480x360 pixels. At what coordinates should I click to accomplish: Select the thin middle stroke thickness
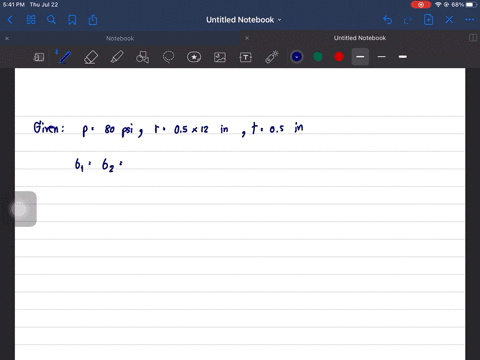[382, 57]
